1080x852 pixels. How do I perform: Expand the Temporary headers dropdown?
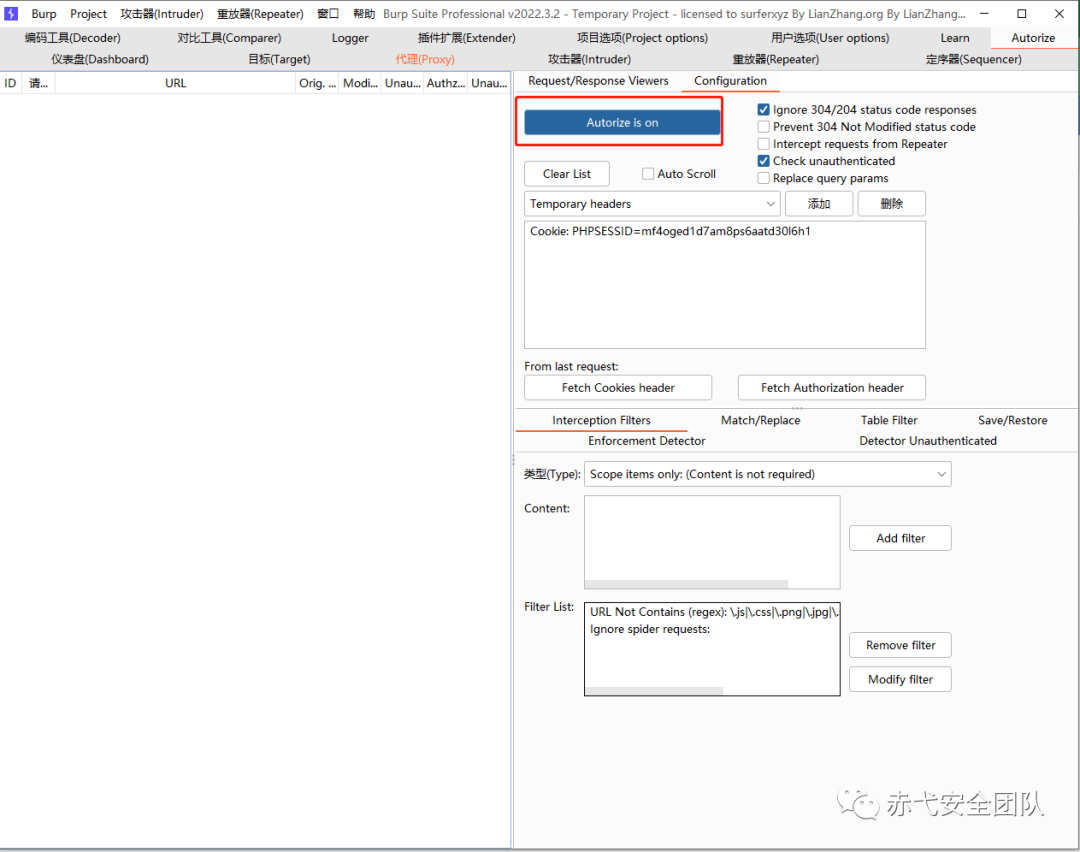click(x=652, y=204)
